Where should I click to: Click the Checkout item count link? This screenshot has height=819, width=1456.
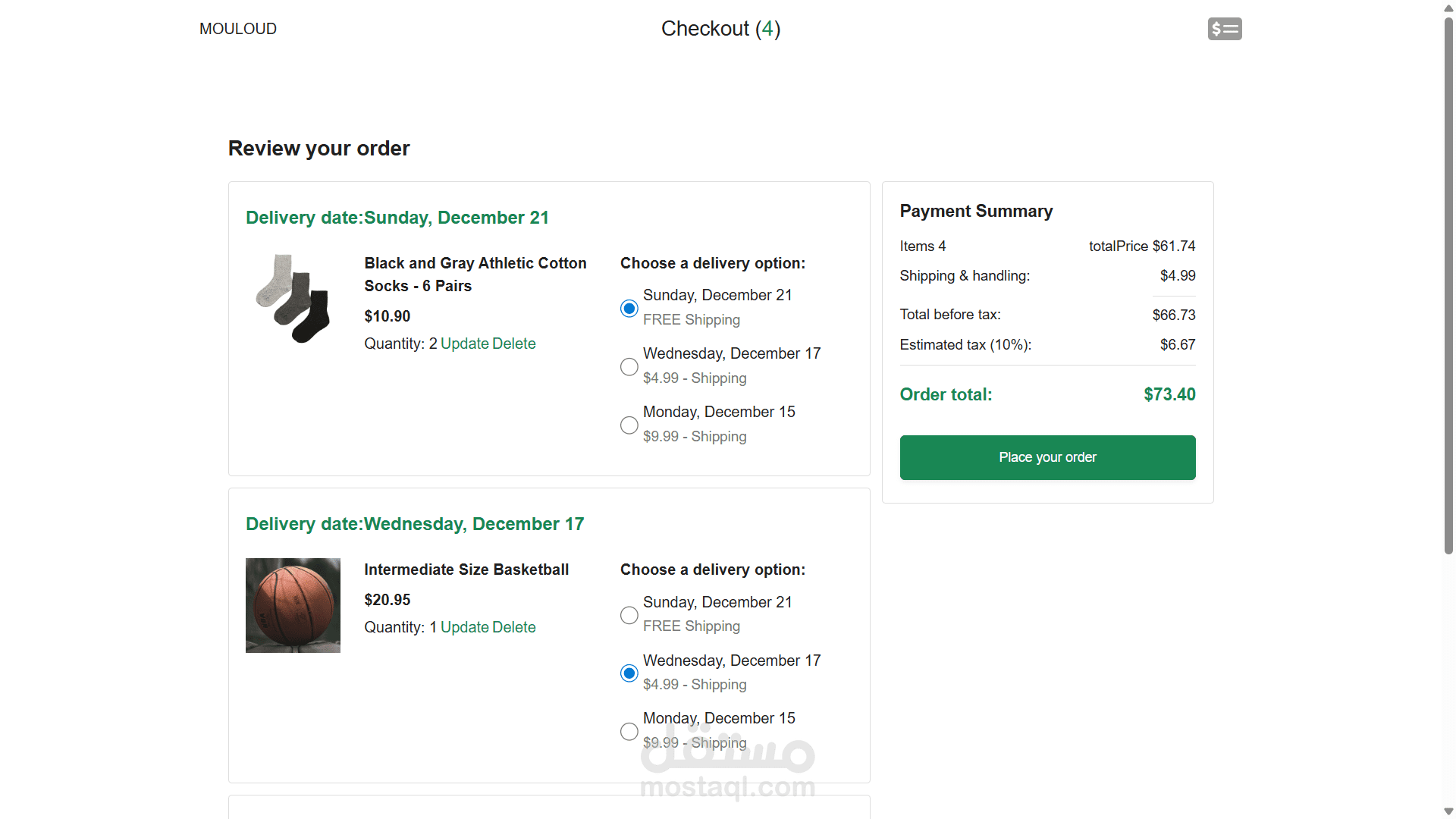(767, 29)
